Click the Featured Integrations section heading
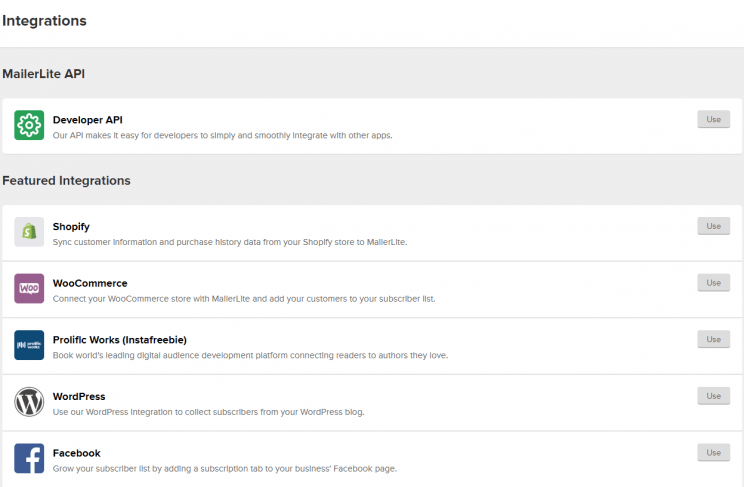The height and width of the screenshot is (487, 744). coord(66,181)
